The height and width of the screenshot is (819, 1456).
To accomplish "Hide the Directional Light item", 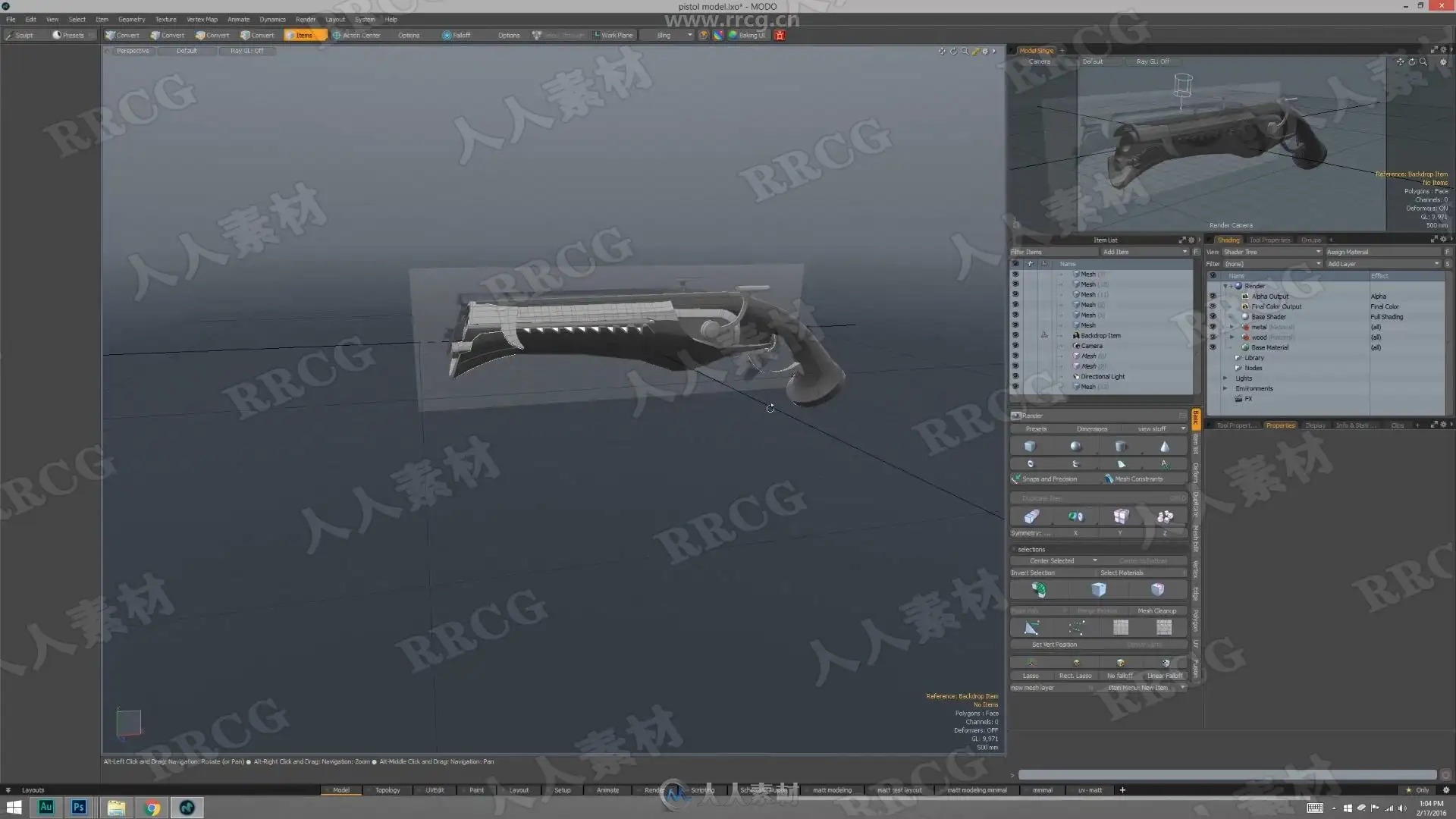I will tap(1015, 377).
